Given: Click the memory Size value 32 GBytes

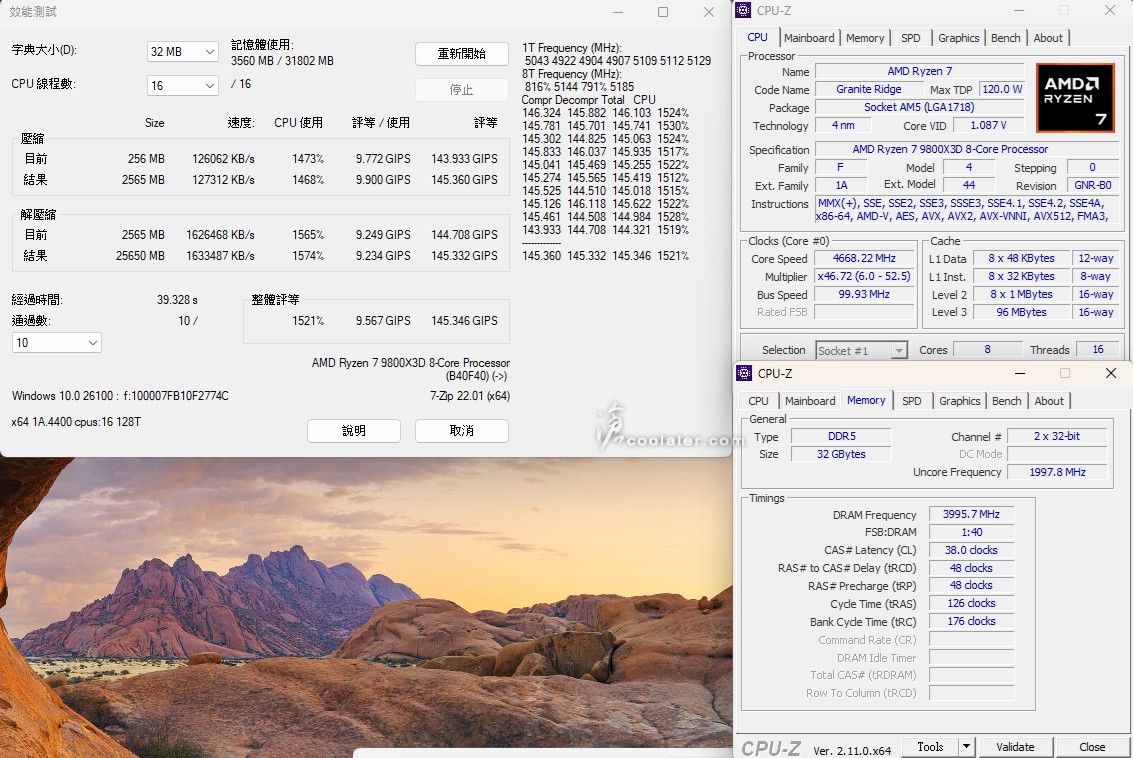Looking at the screenshot, I should click(841, 454).
